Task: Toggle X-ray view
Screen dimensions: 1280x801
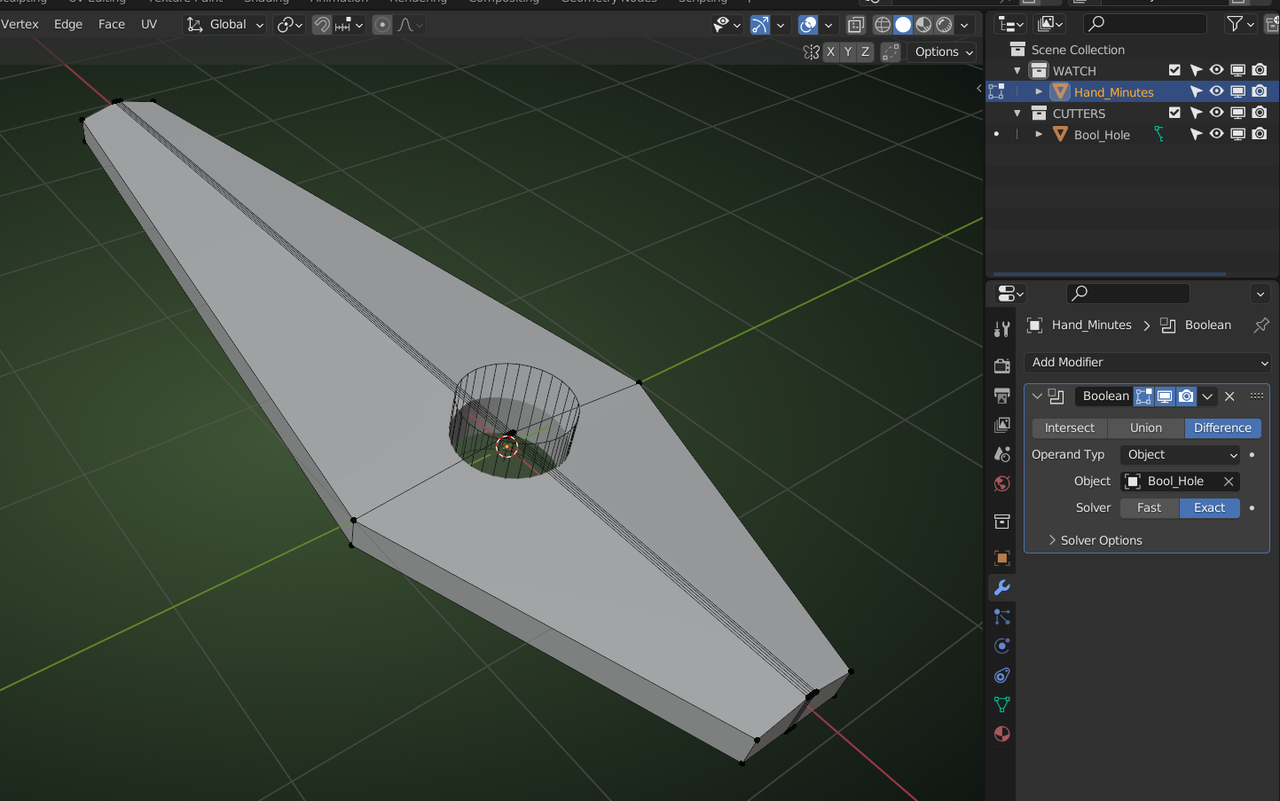Action: (x=856, y=25)
